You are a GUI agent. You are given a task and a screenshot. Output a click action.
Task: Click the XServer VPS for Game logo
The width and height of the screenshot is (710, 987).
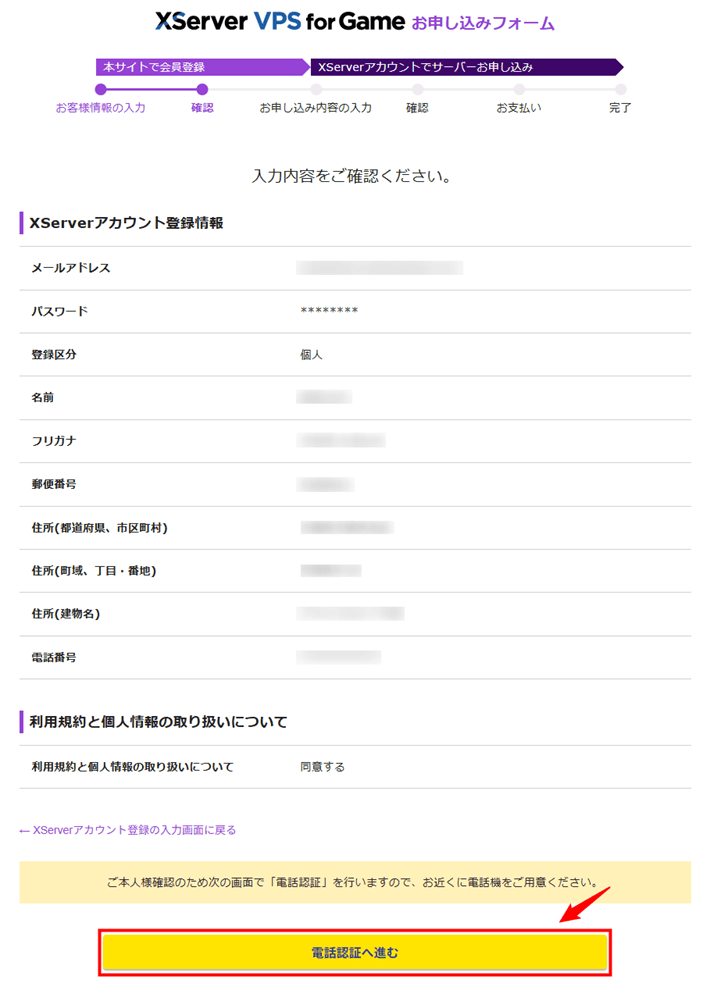[279, 22]
